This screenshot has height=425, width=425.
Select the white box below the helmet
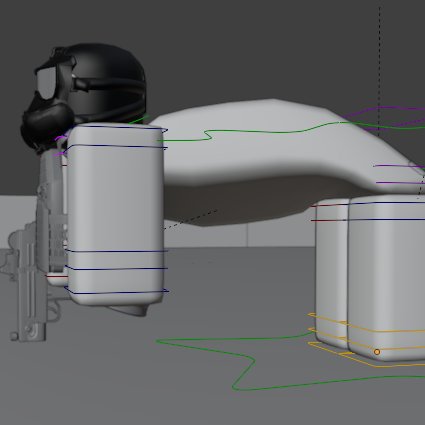coord(116,213)
